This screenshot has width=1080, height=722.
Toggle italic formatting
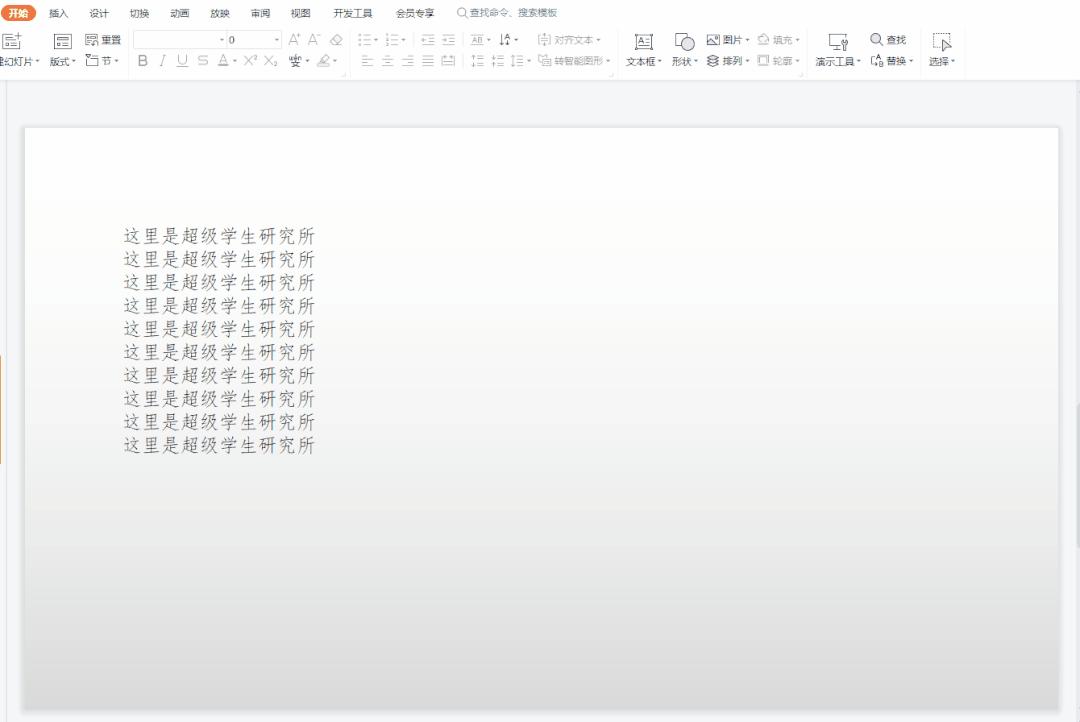point(163,61)
